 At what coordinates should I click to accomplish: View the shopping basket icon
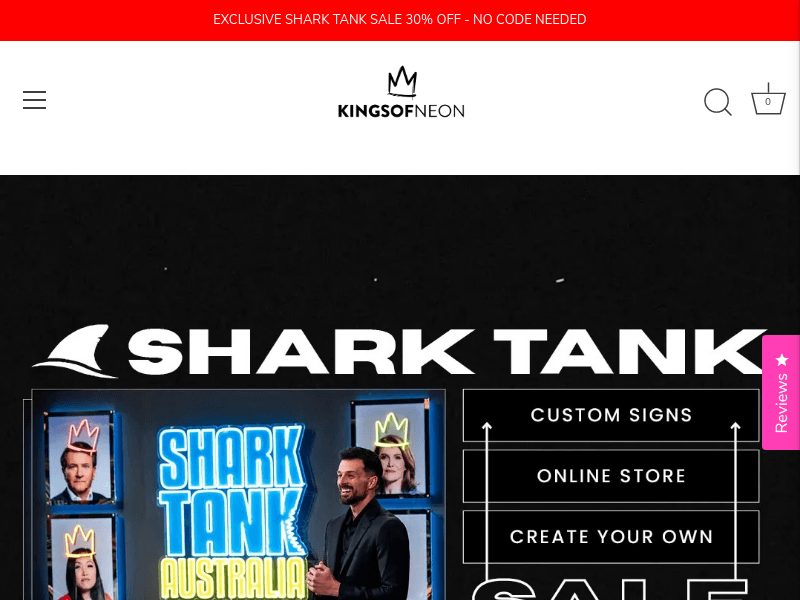[x=768, y=99]
